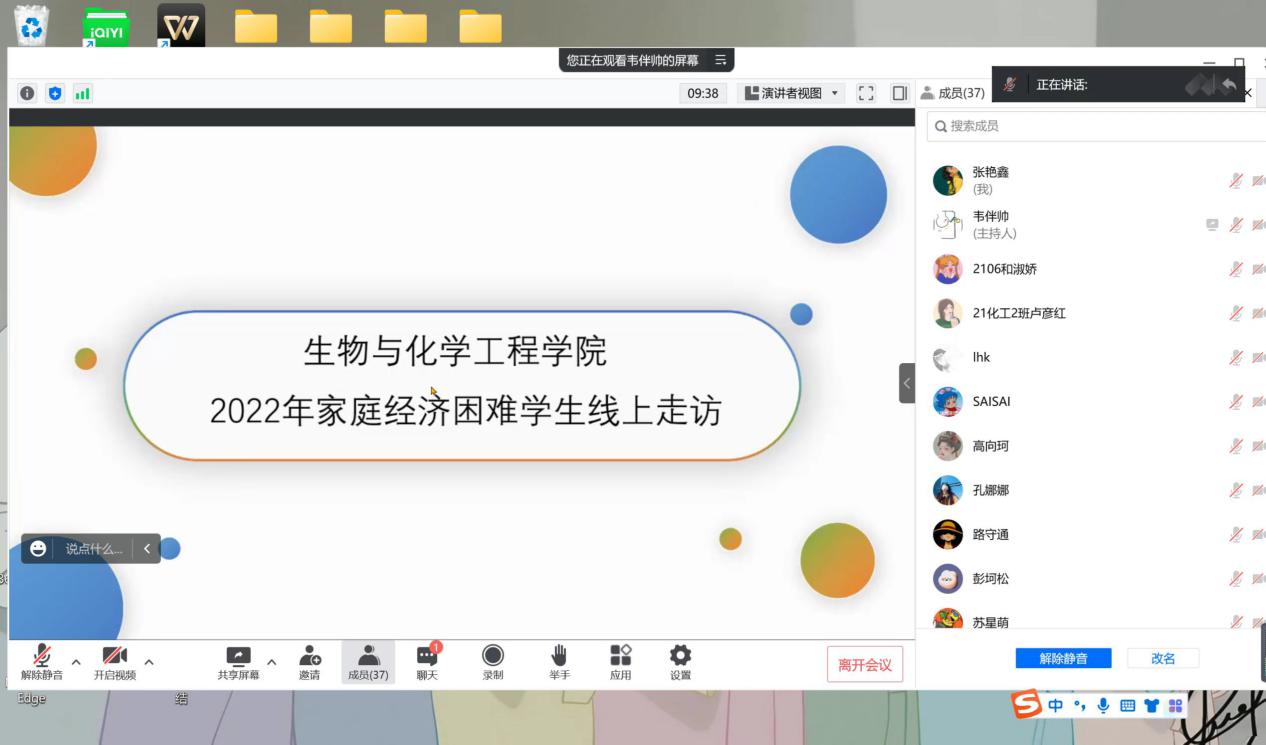1266x745 pixels.
Task: Raise your hand using 举手
Action: (558, 661)
